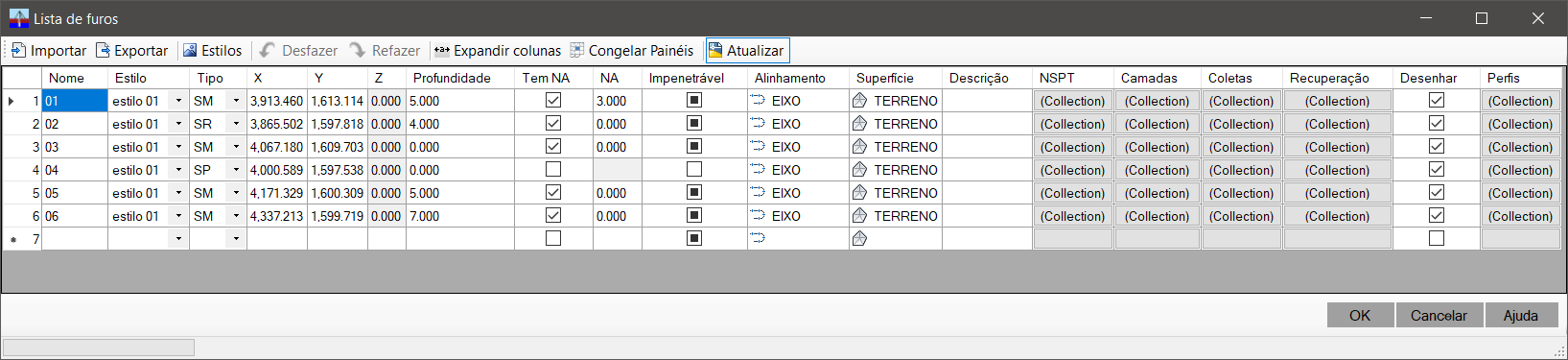Toggle Impenetrável checkbox in row 06

click(x=694, y=216)
